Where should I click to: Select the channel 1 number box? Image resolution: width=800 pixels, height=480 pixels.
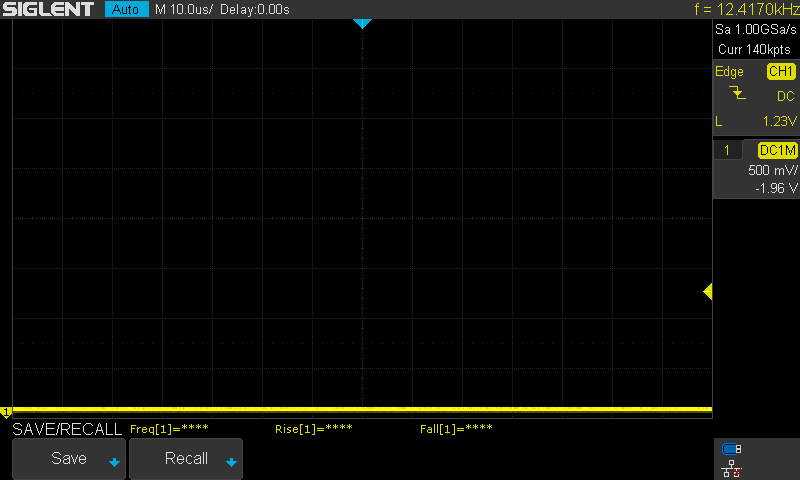727,150
